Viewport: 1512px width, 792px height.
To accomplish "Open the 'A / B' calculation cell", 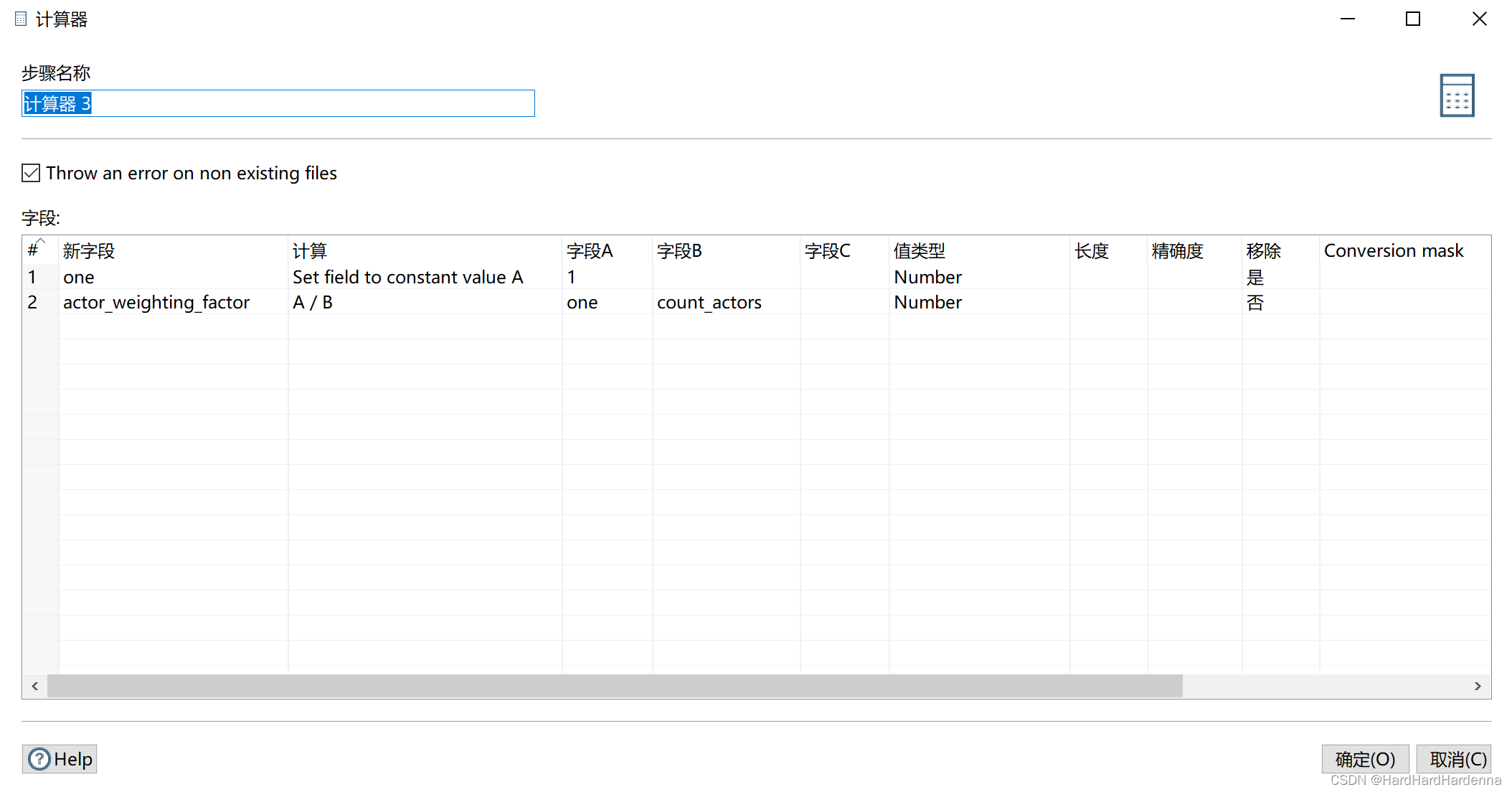I will (x=425, y=302).
